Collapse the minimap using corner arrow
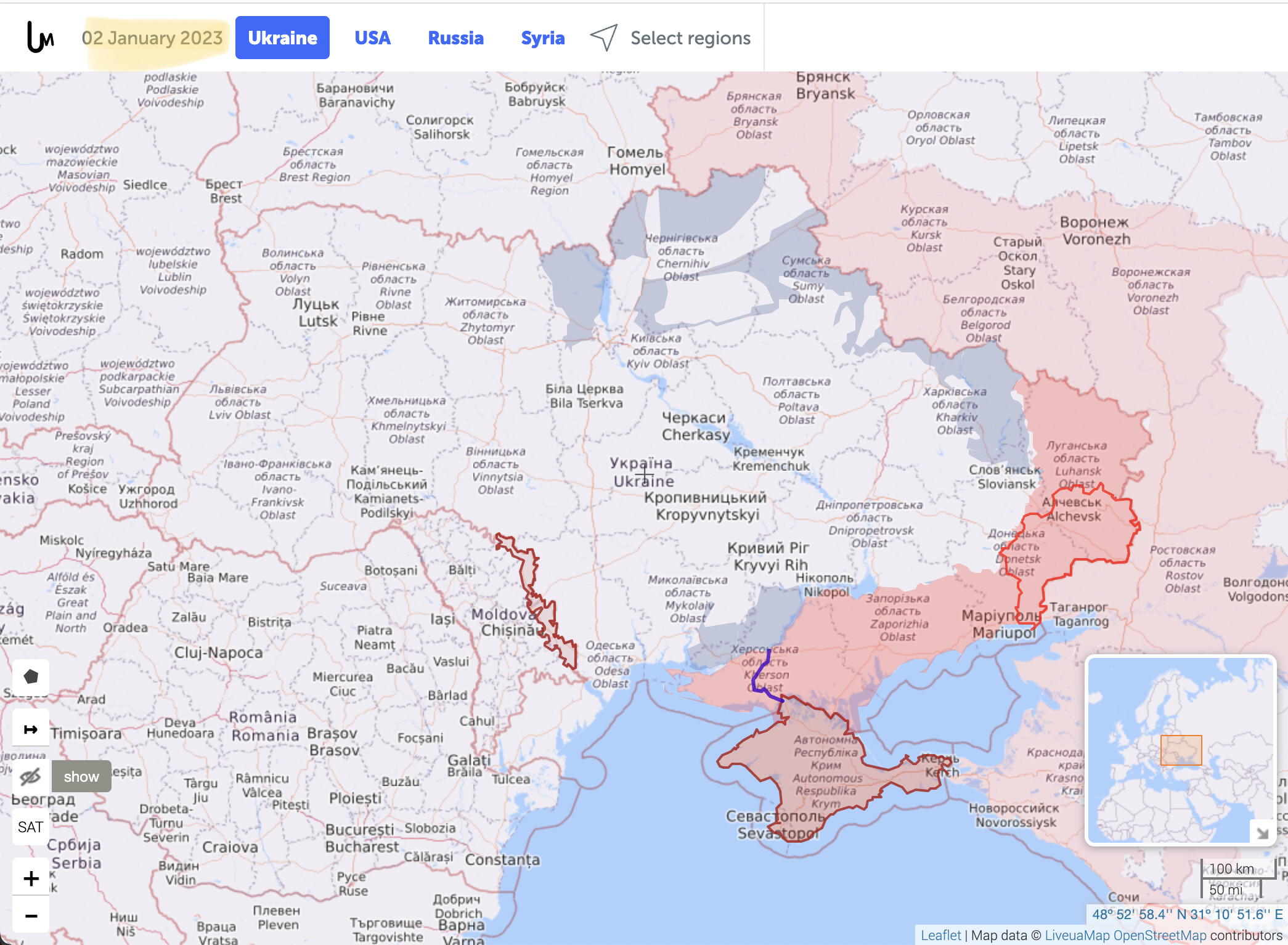Image resolution: width=1288 pixels, height=945 pixels. [1262, 832]
